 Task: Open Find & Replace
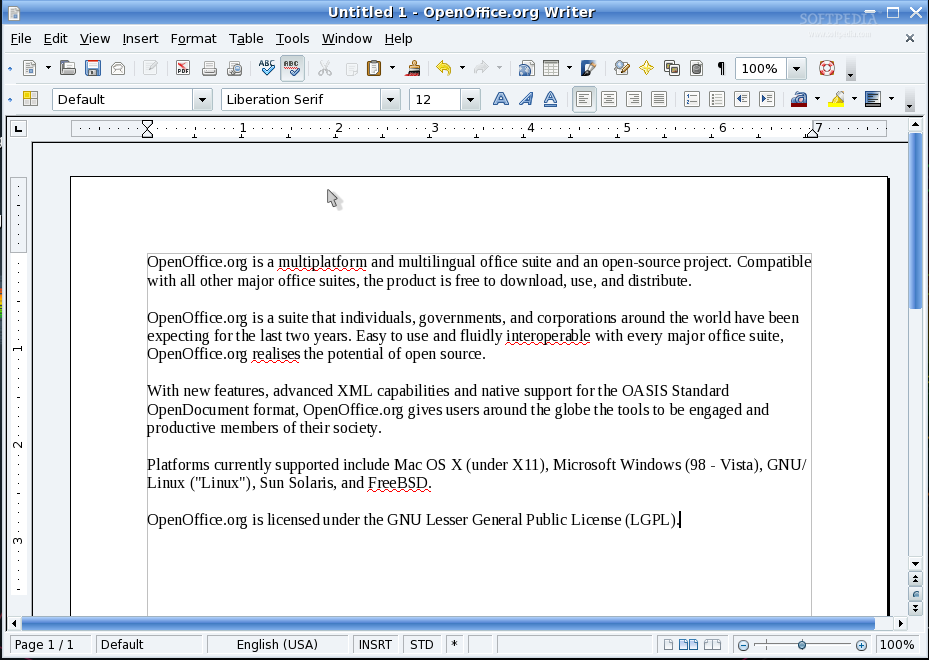pyautogui.click(x=620, y=68)
